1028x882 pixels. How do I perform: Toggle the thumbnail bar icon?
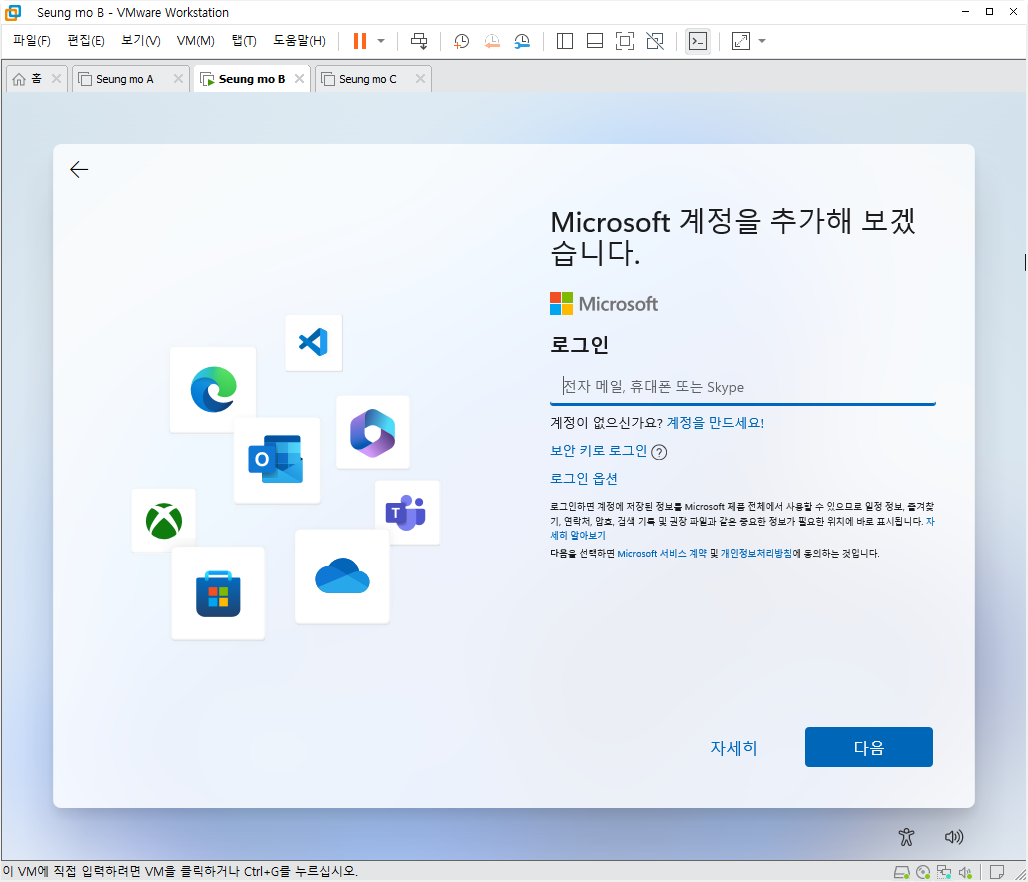[595, 41]
